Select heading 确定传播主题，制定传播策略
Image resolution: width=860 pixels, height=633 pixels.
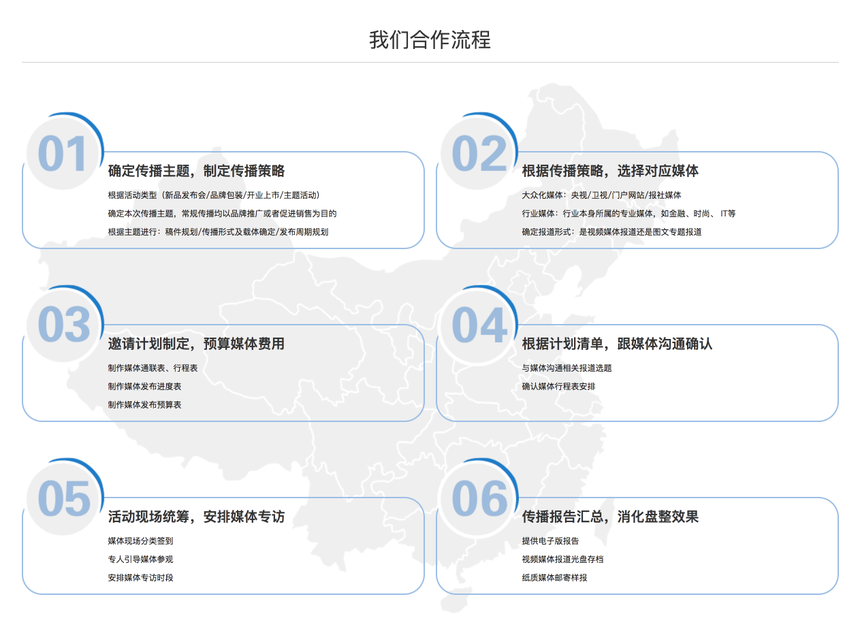(x=196, y=171)
